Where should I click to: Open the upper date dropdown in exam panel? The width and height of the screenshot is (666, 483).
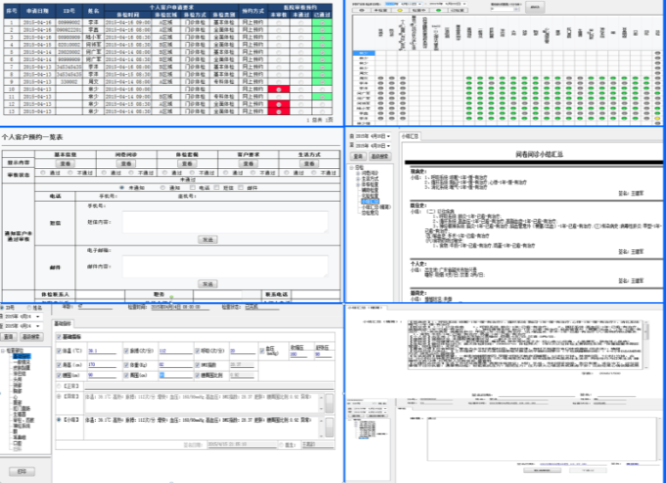point(38,316)
